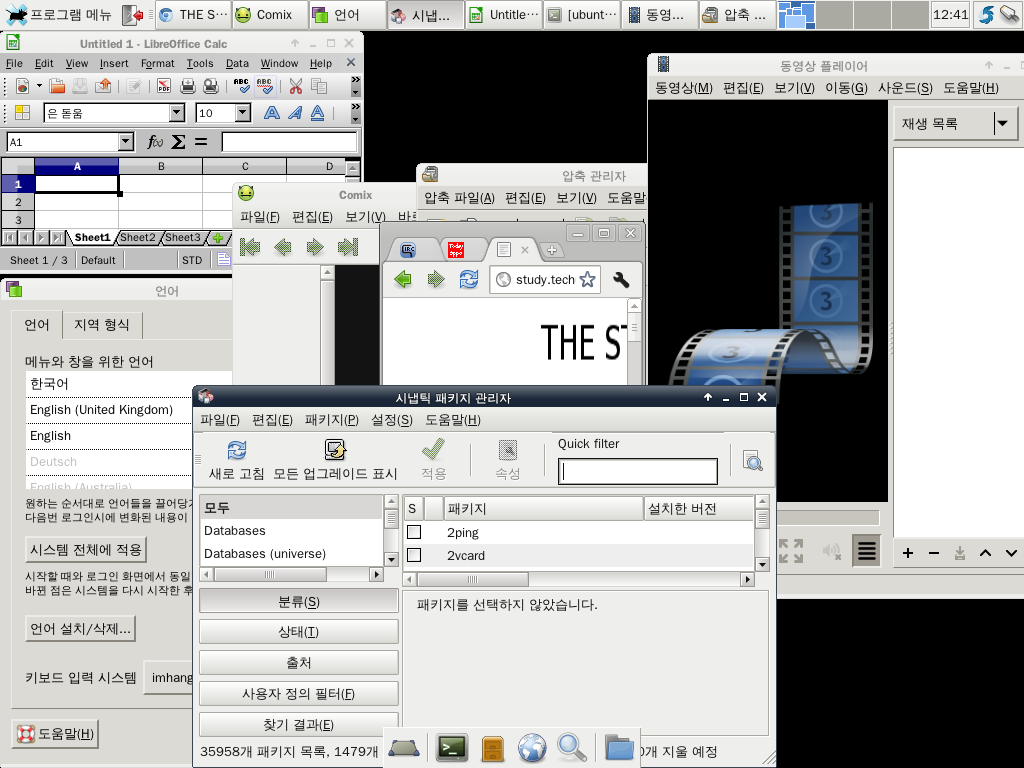Screen dimensions: 1024x768
Task: Add a new sheet with the green plus tab
Action: point(218,238)
